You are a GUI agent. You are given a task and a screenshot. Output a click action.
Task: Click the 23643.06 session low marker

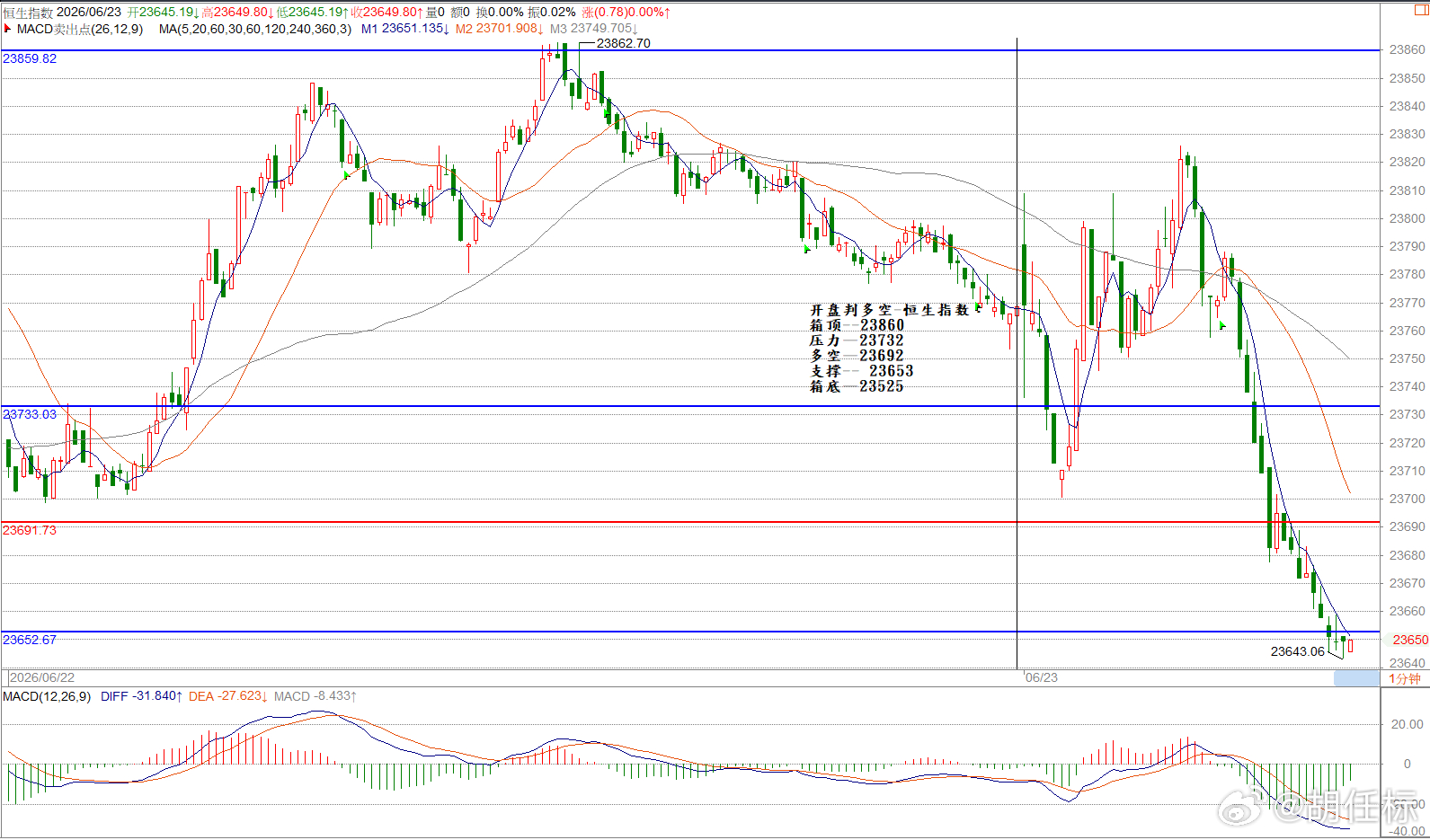pyautogui.click(x=1298, y=651)
